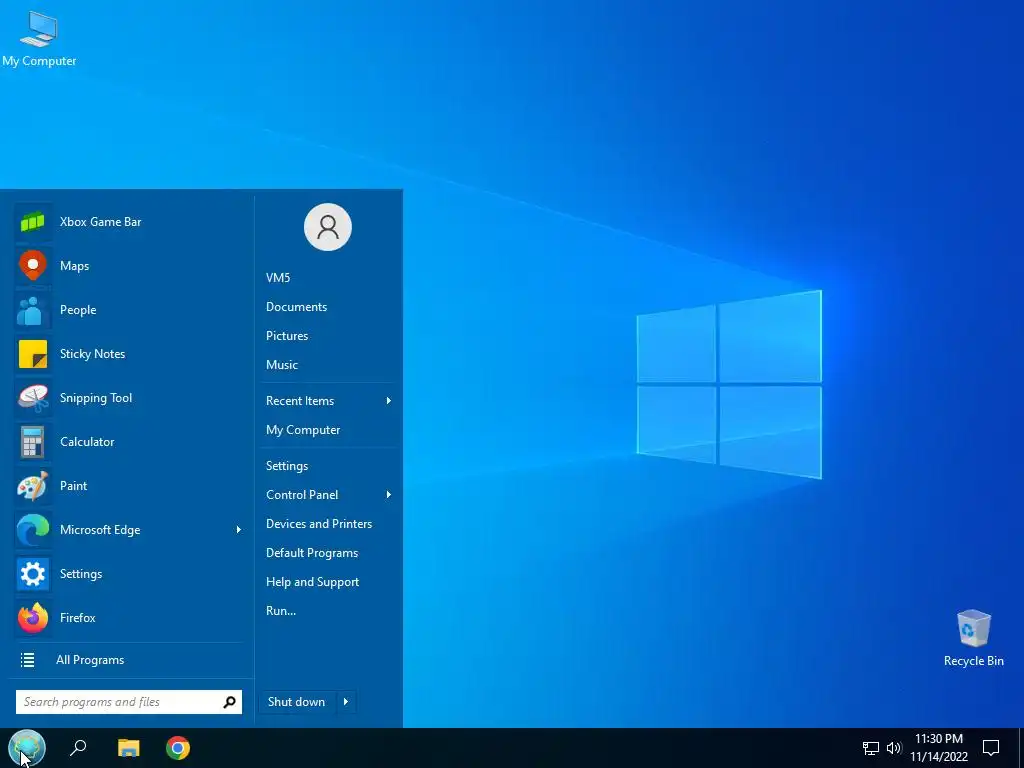Click the Shut down button

point(296,702)
